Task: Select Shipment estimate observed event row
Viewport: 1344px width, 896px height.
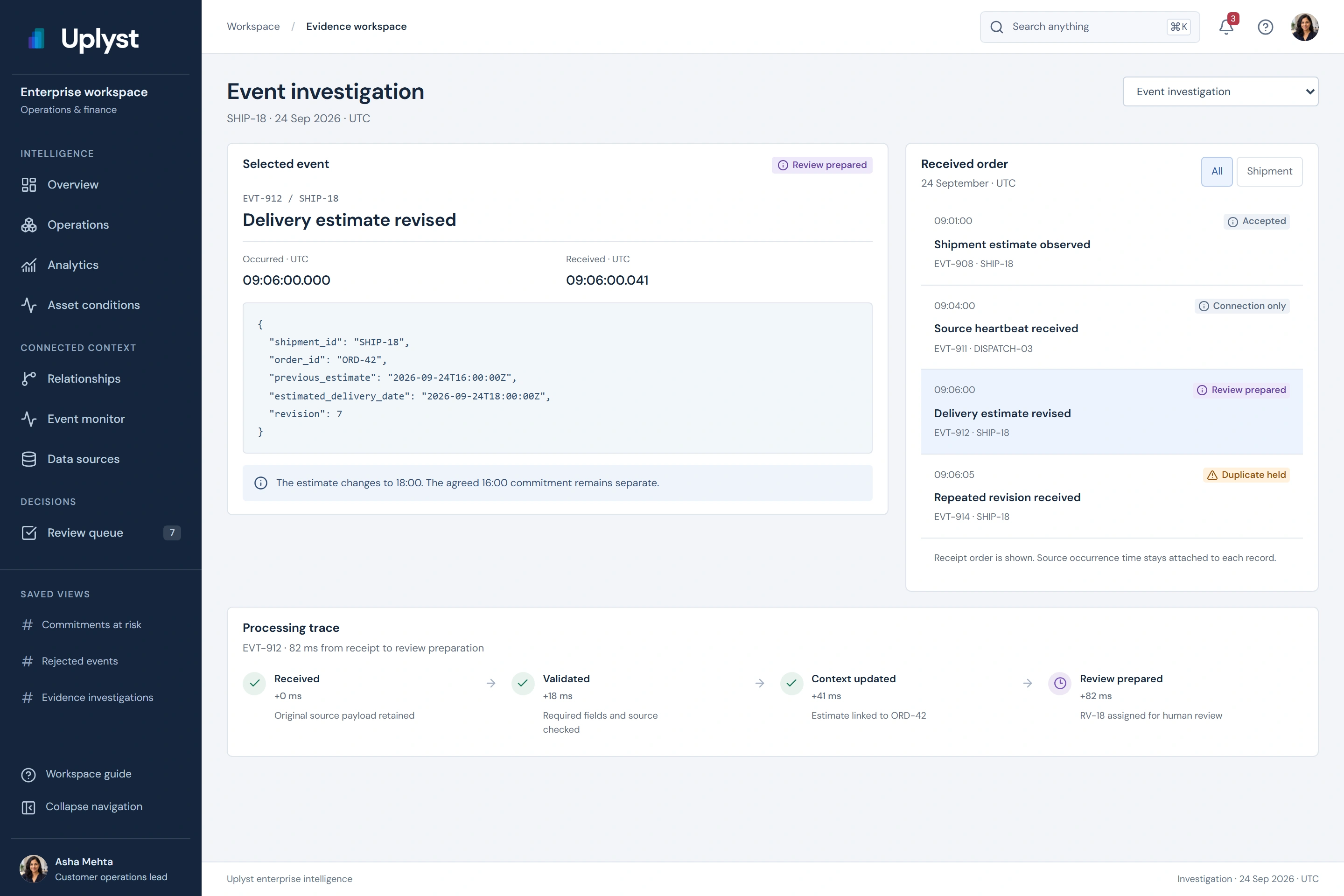Action: coord(1112,242)
